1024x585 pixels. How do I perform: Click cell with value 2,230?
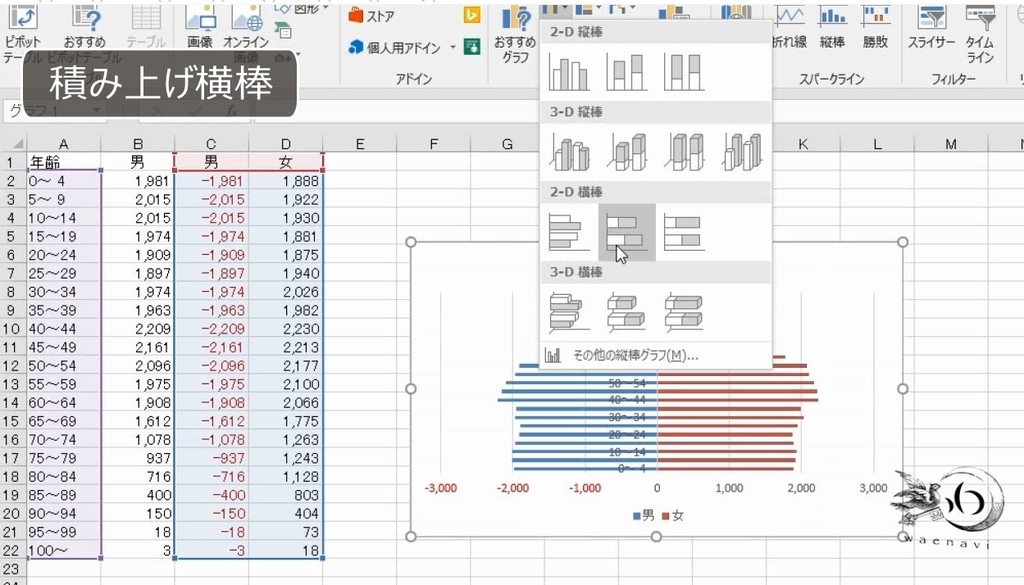point(285,329)
